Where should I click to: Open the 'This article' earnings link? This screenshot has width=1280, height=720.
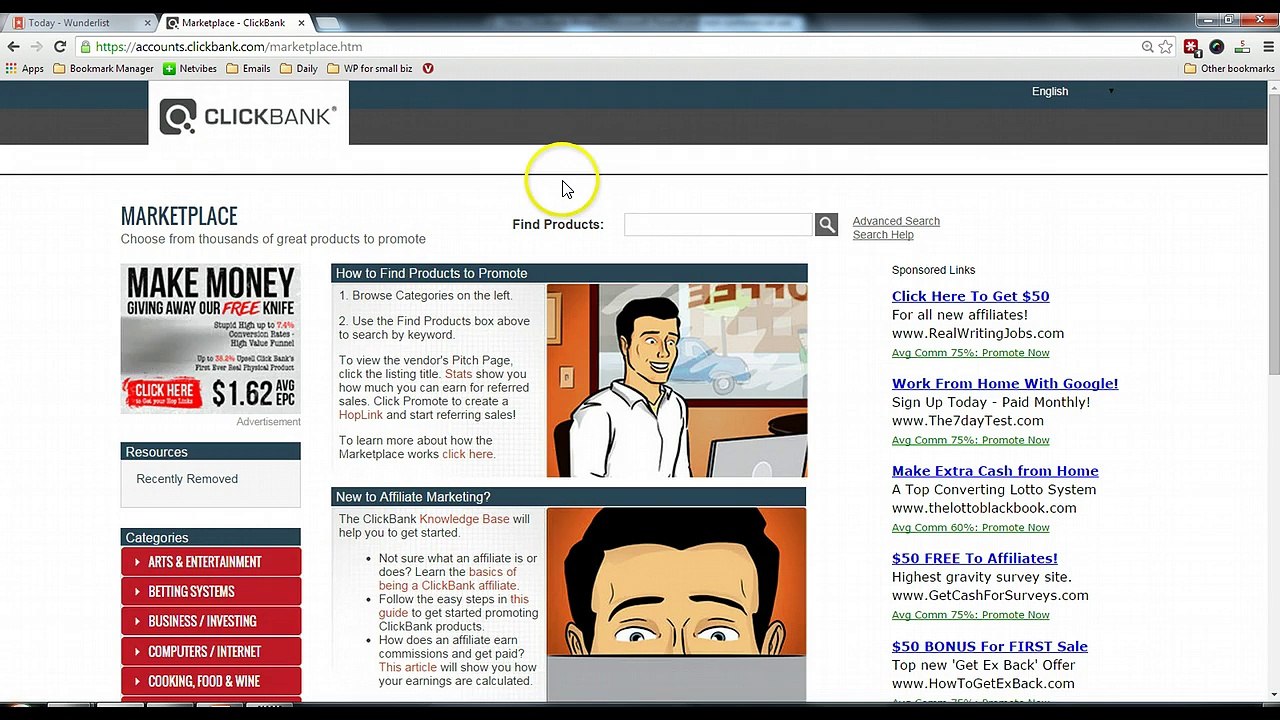407,667
